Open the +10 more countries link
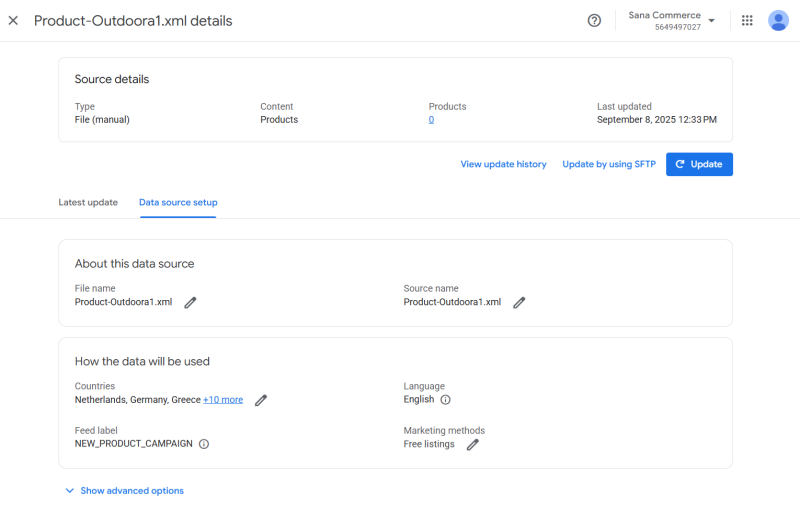The width and height of the screenshot is (800, 508). click(223, 400)
